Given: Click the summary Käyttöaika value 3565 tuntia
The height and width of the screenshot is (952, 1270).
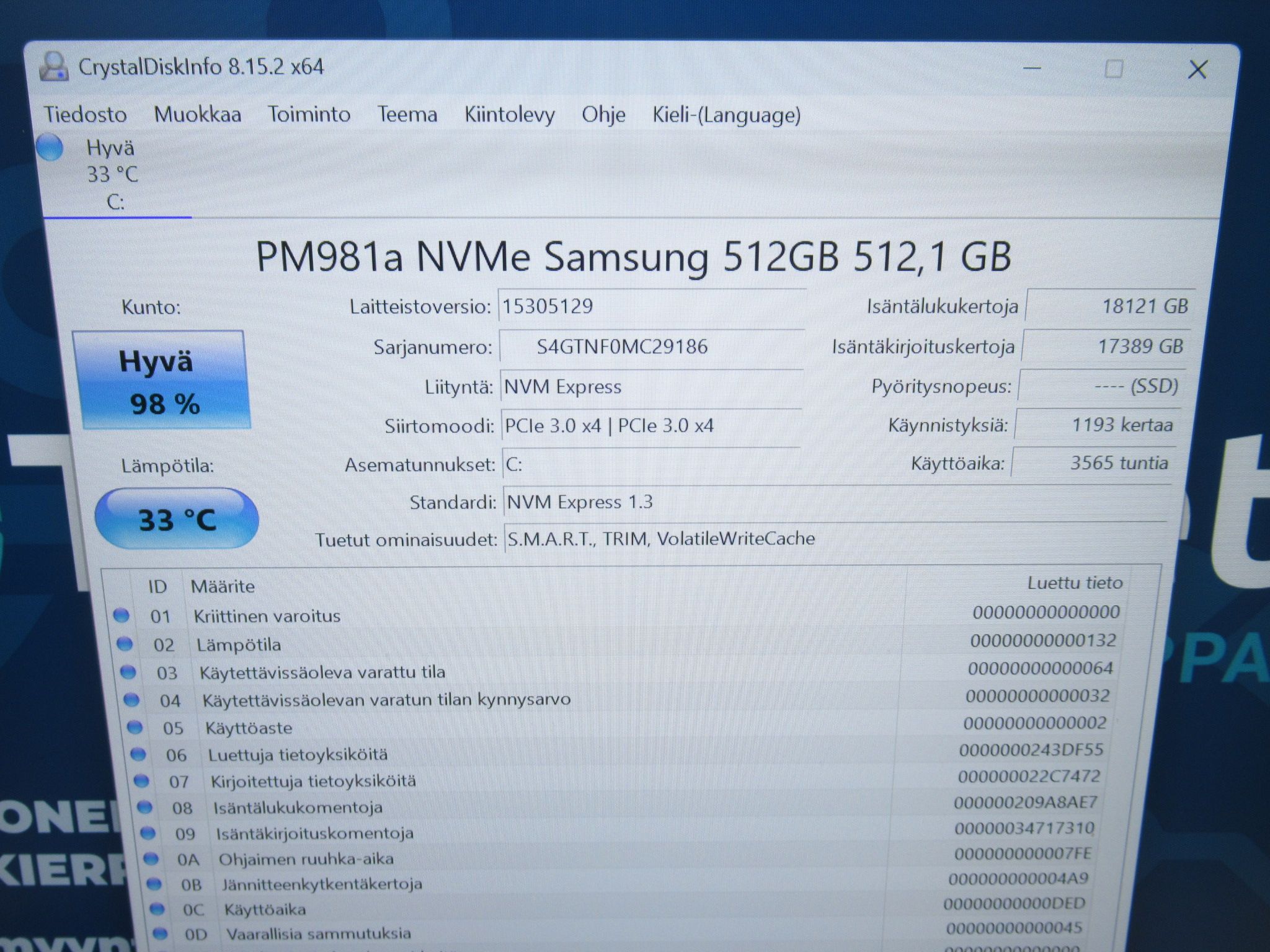Looking at the screenshot, I should point(1093,463).
